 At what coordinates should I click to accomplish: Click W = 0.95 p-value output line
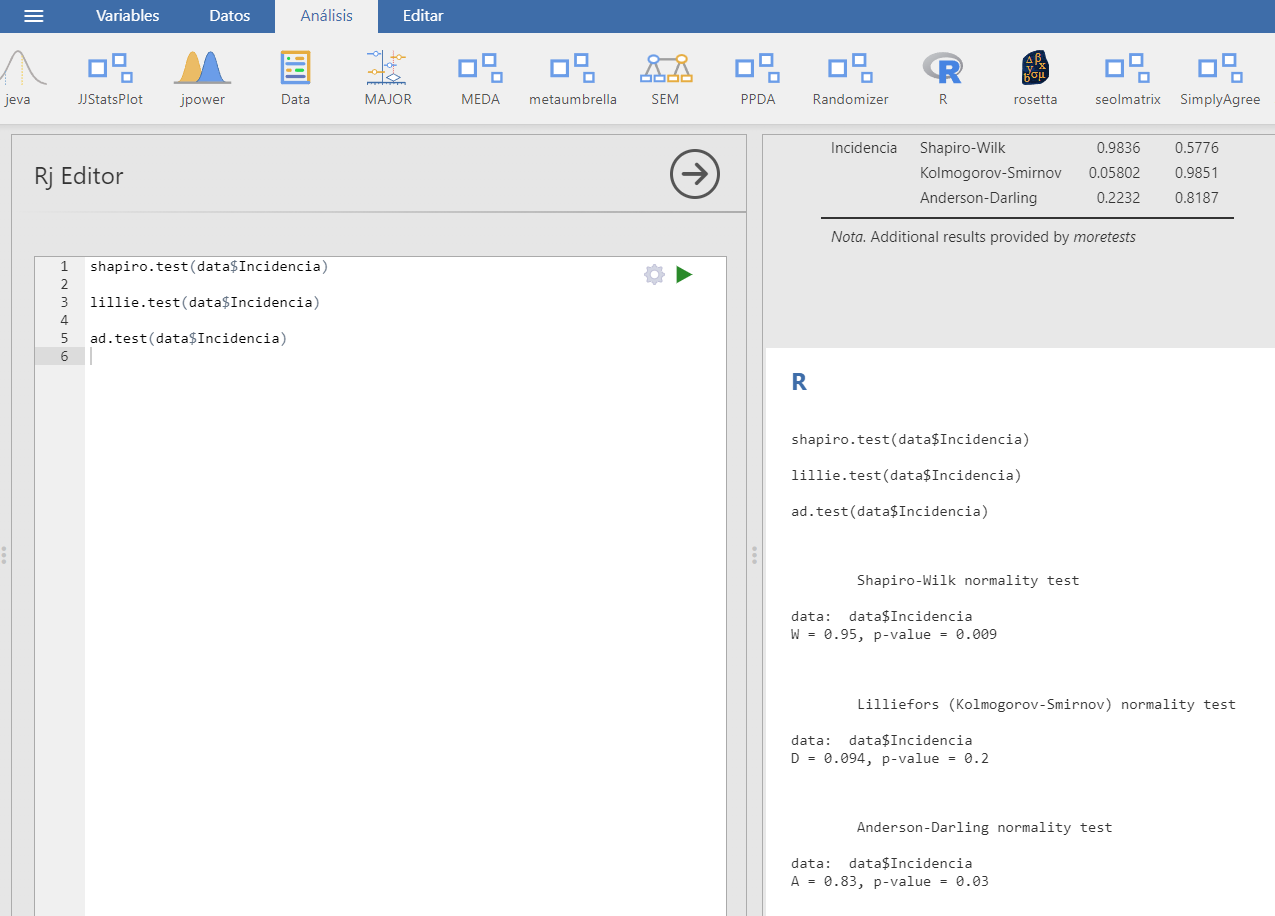[x=894, y=634]
